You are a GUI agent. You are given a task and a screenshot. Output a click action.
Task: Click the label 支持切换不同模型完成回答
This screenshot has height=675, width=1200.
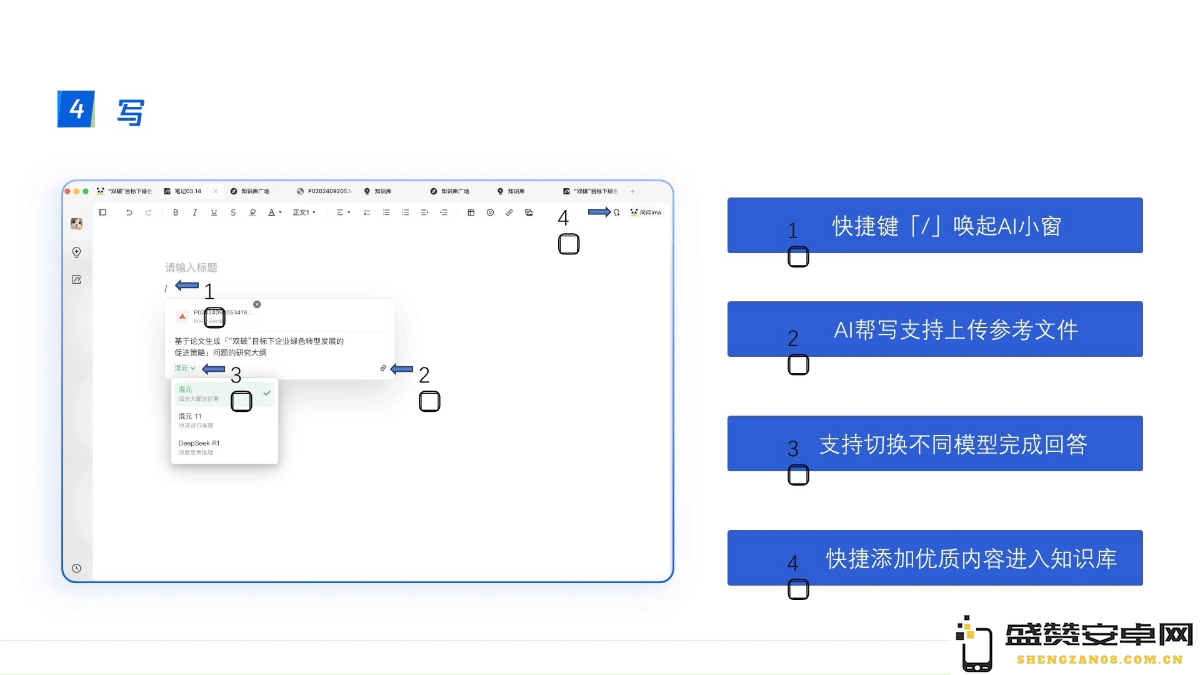953,444
